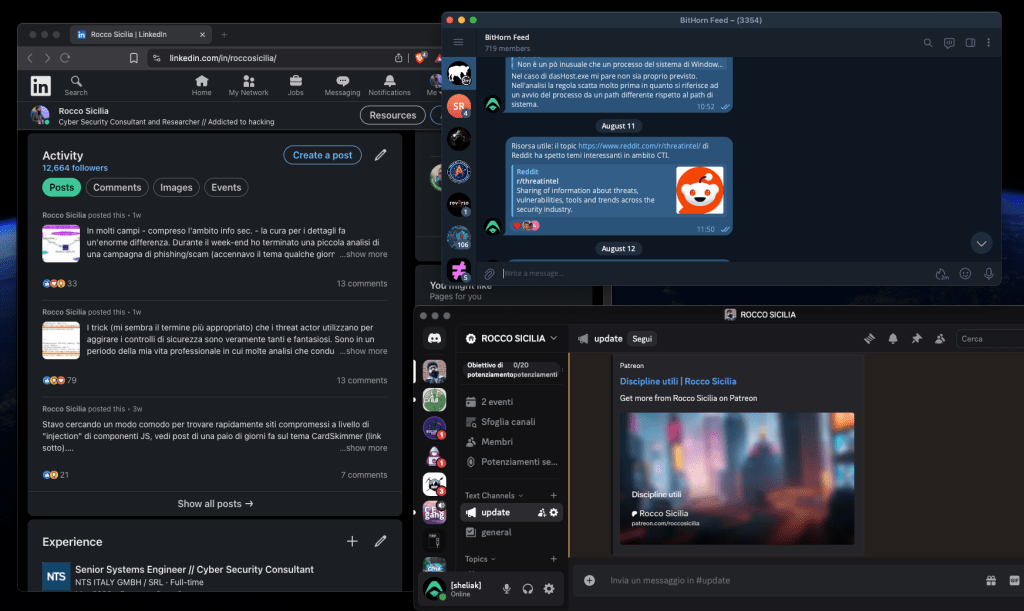Open LinkedIn Notifications bell icon

[x=389, y=84]
